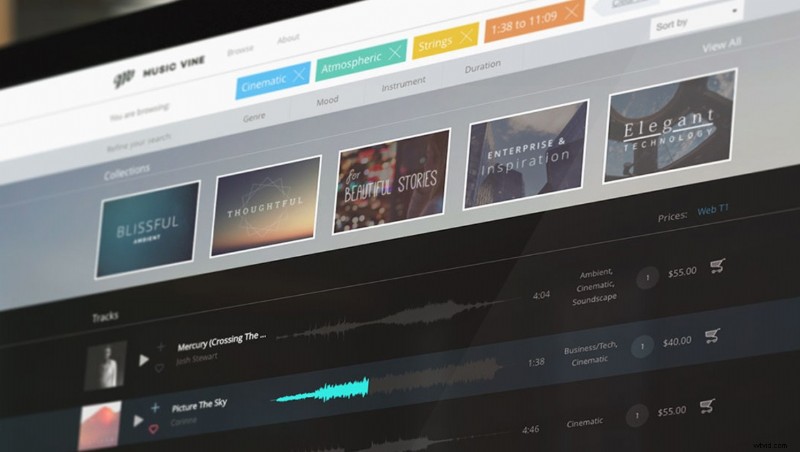
Task: Add the $55.00 Ambient track to cart
Action: 717,266
